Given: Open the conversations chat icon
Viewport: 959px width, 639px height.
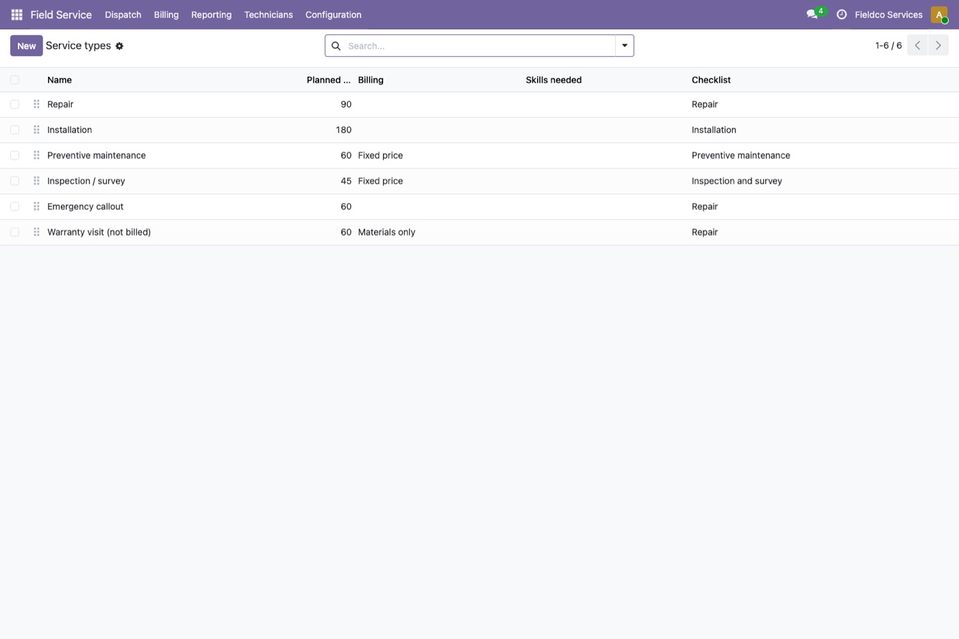Looking at the screenshot, I should pos(812,14).
